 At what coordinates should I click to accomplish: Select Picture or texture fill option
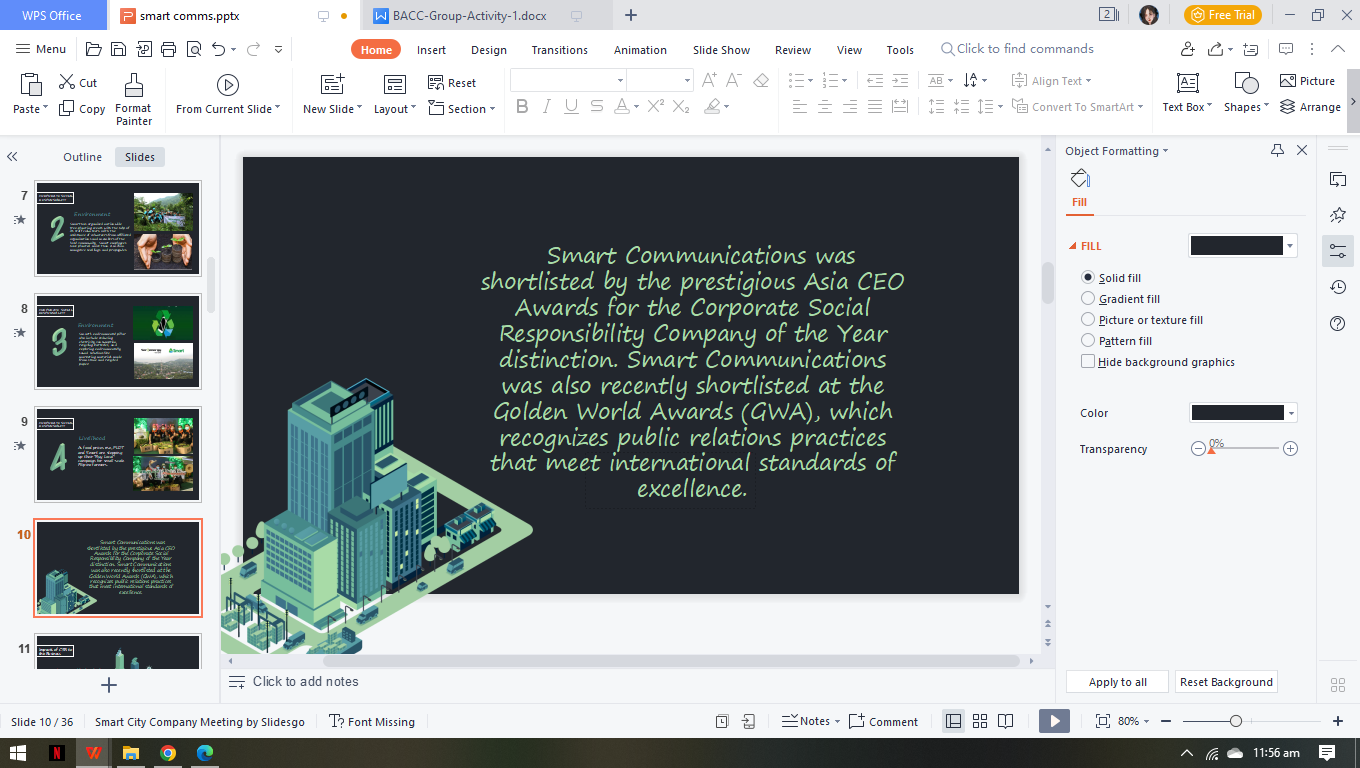point(1088,320)
